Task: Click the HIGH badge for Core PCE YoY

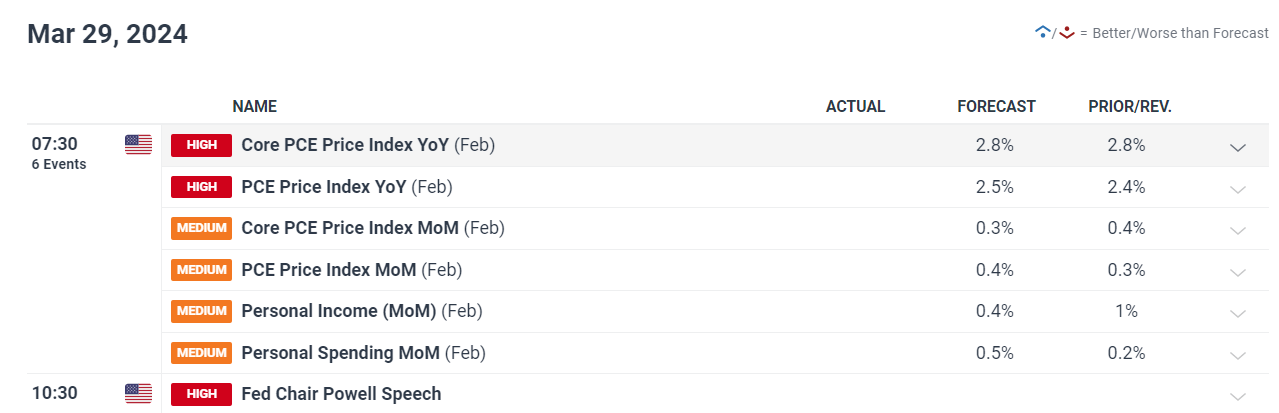Action: 201,145
